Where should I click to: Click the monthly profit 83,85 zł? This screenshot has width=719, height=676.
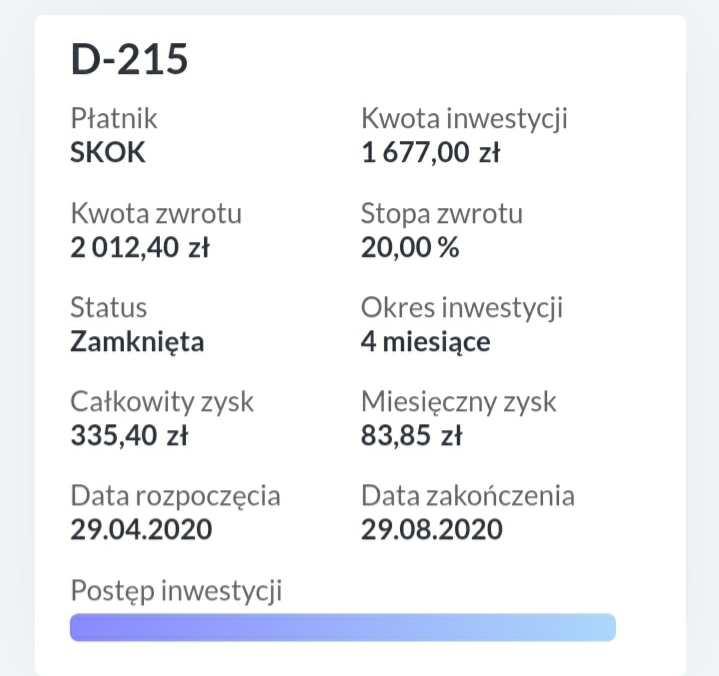(411, 436)
